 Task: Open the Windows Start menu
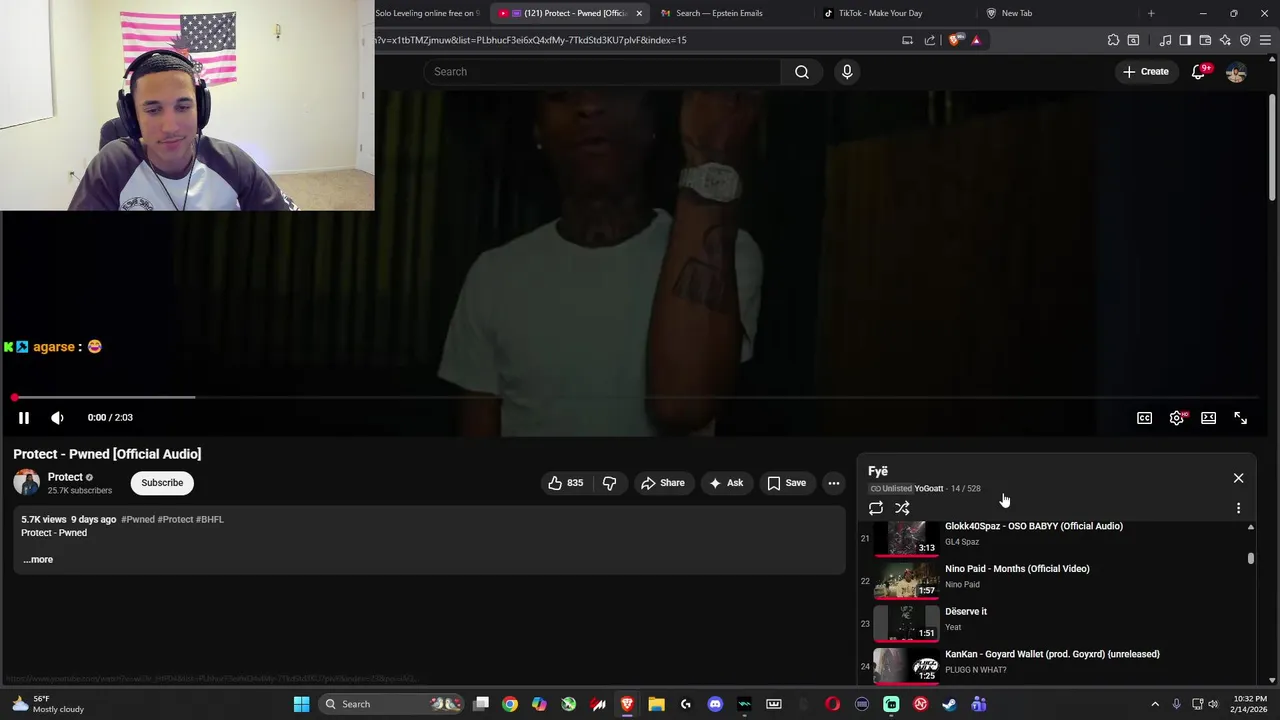click(301, 704)
